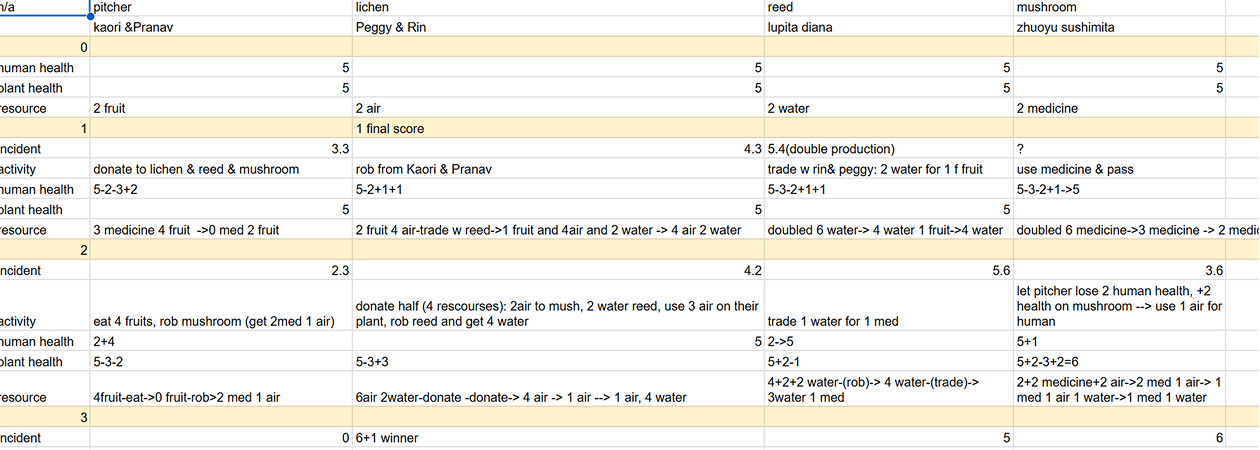1260x450 pixels.
Task: Select the '1 final score' cell
Action: [x=557, y=129]
